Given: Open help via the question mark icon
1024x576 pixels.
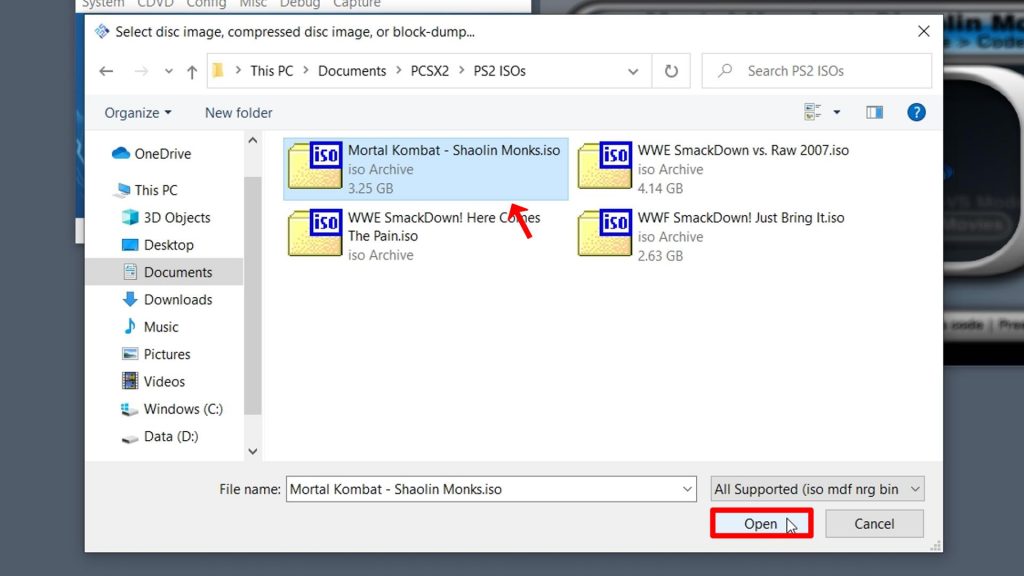Looking at the screenshot, I should (916, 112).
